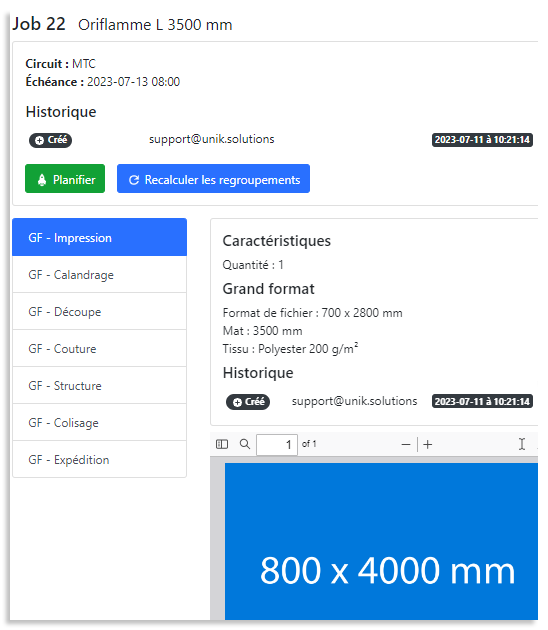Toggle the PDF viewer sidebar icon
Image resolution: width=548 pixels, height=630 pixels.
(x=222, y=444)
